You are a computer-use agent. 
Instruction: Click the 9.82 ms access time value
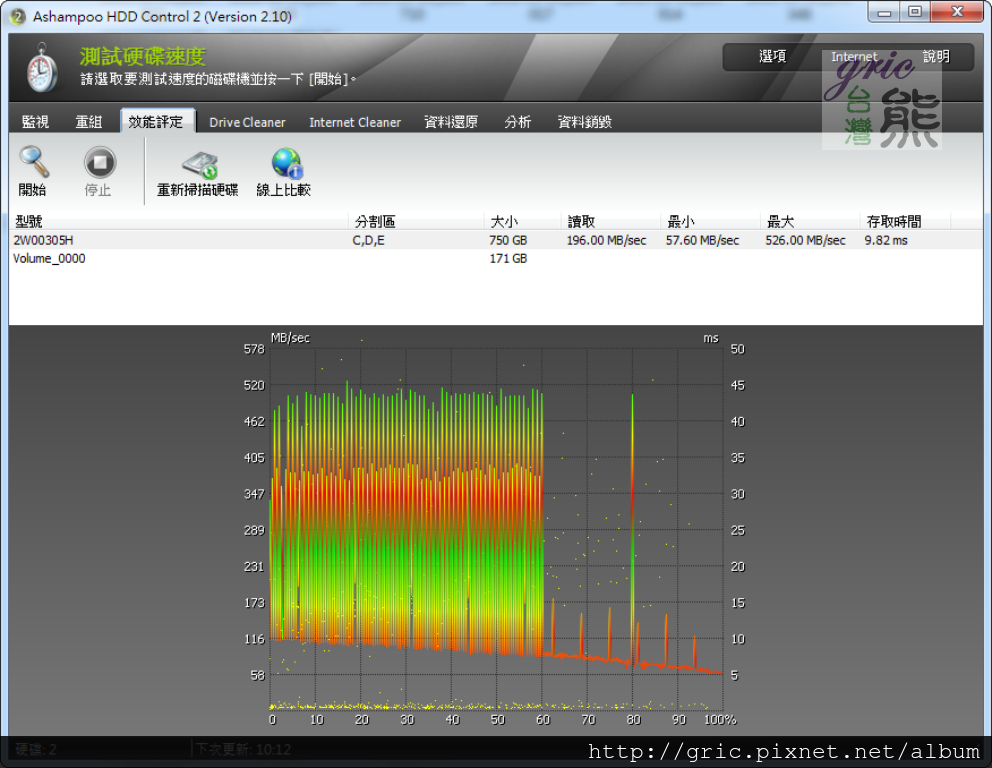point(886,240)
